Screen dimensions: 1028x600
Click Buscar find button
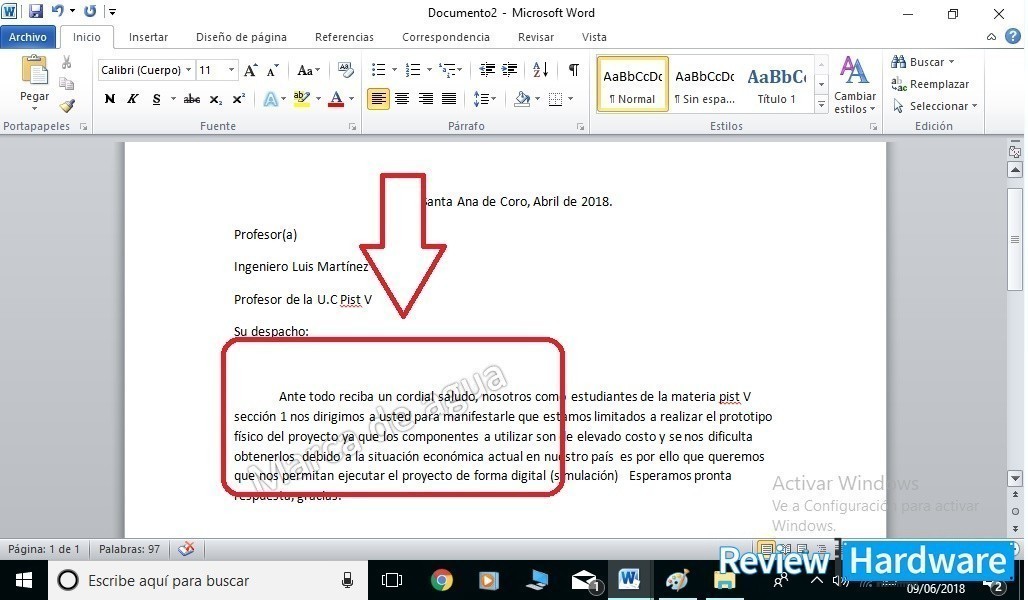[x=922, y=62]
